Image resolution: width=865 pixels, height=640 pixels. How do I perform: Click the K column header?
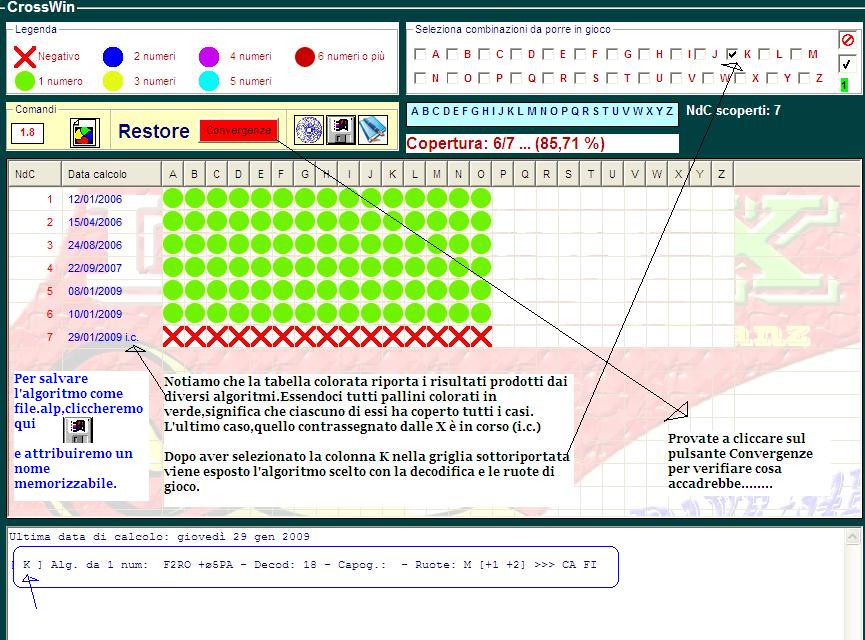393,174
